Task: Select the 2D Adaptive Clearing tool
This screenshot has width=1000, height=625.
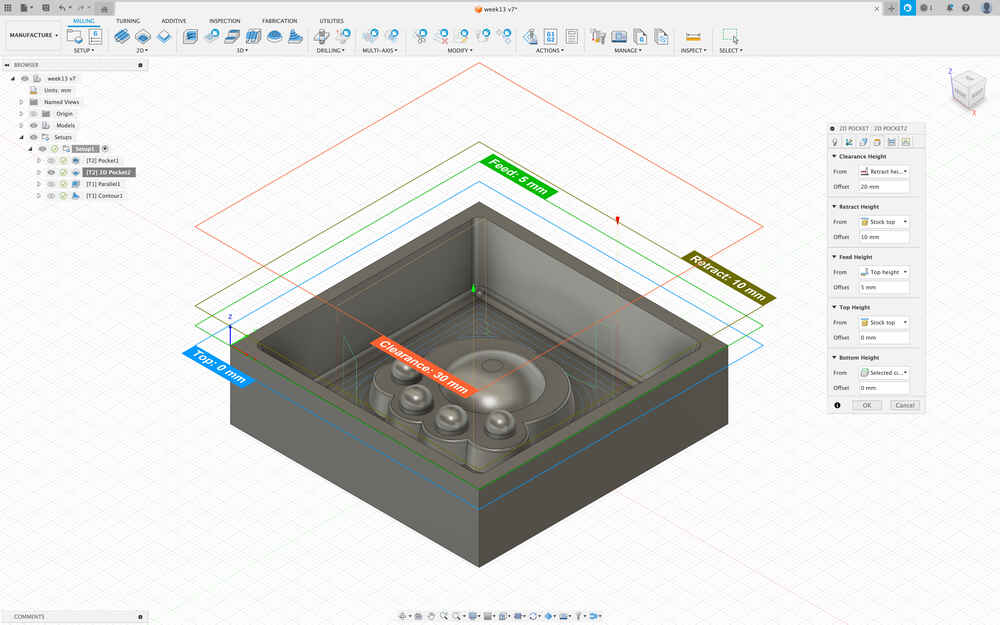Action: pyautogui.click(x=122, y=36)
